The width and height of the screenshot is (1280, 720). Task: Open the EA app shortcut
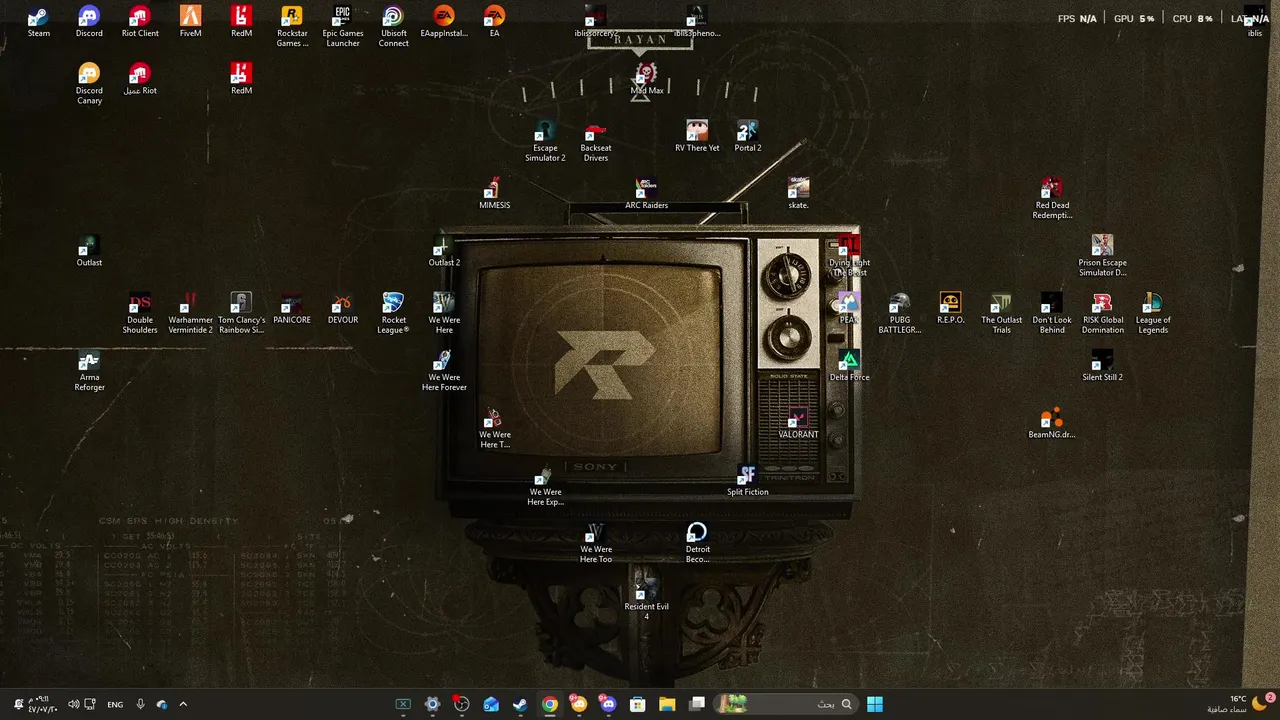click(494, 22)
